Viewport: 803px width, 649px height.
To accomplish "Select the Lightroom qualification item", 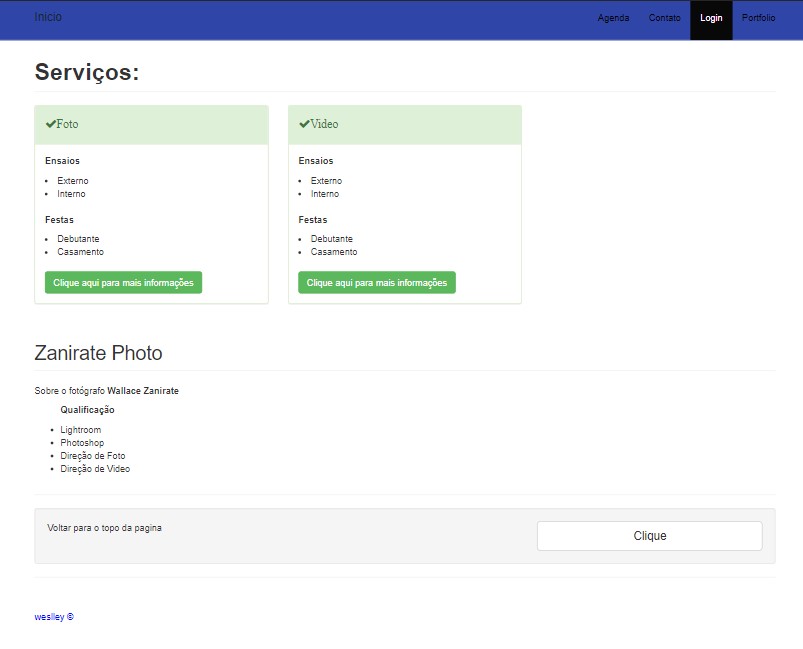I will 80,430.
